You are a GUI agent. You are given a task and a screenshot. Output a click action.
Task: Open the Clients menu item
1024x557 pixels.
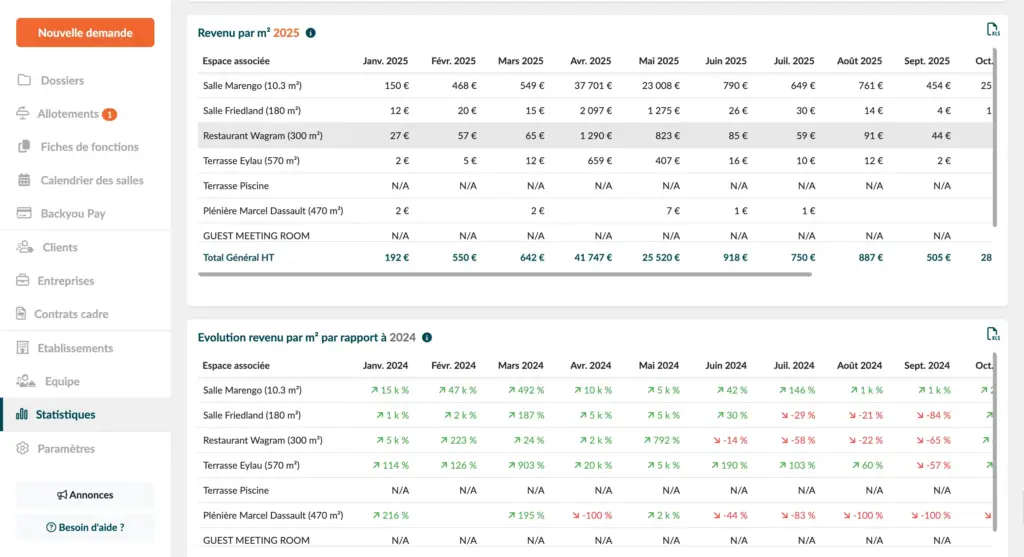point(59,247)
